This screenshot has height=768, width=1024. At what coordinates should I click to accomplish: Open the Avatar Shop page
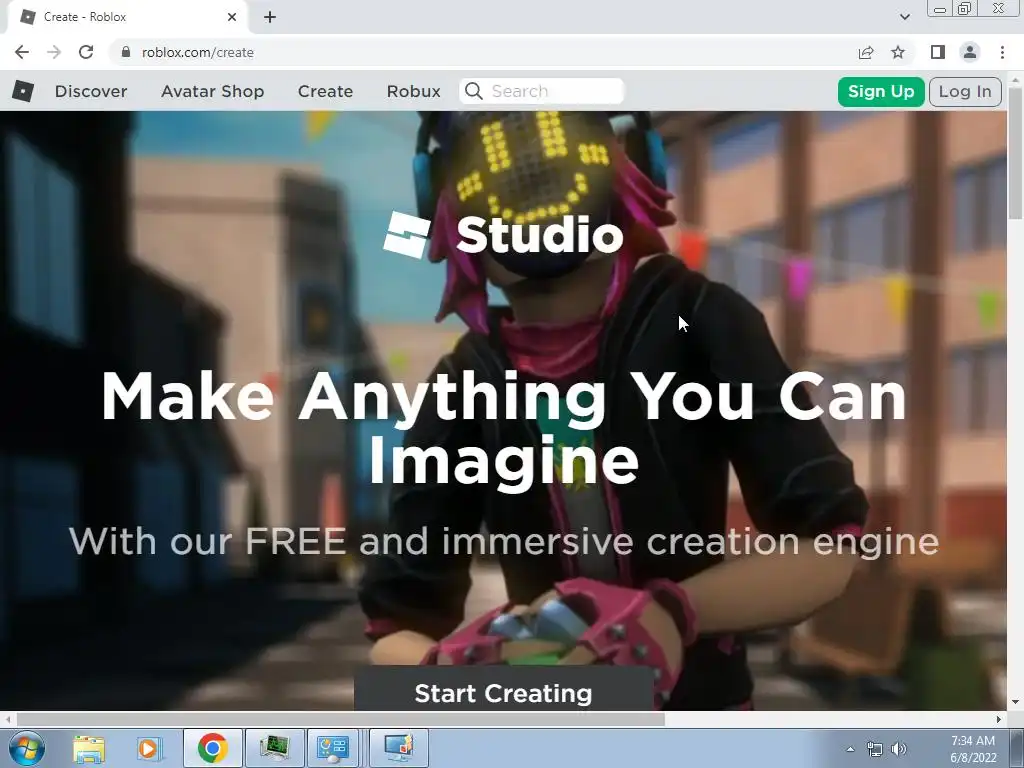click(x=212, y=91)
